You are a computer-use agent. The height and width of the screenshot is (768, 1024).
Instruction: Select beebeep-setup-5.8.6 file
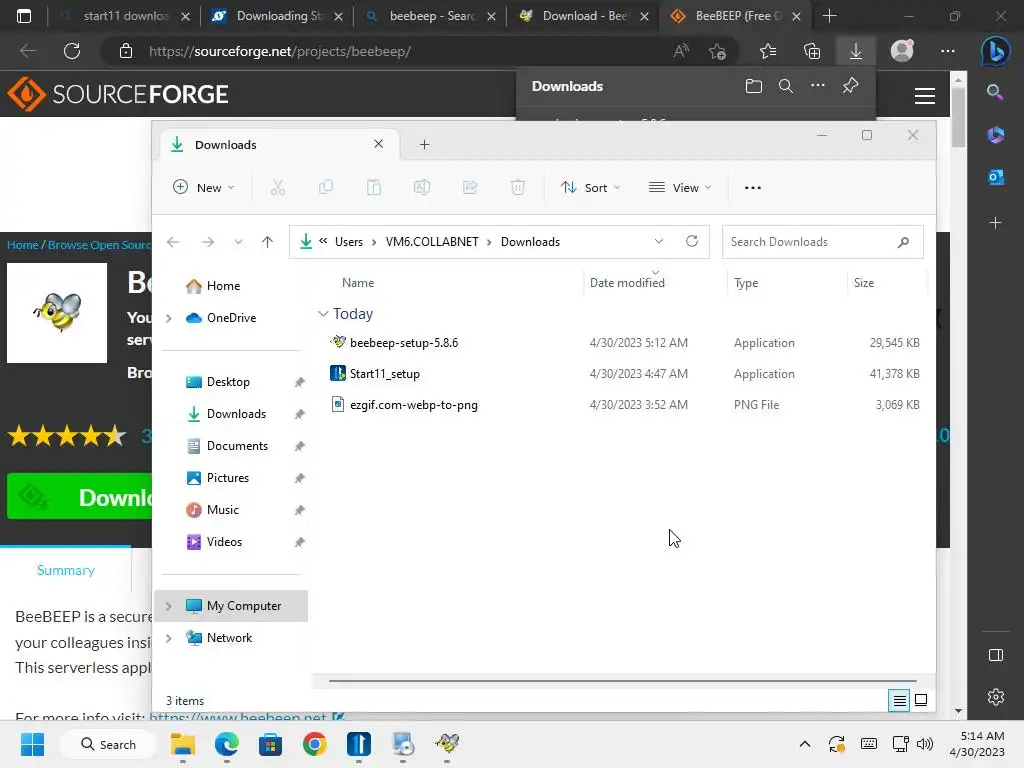[x=624, y=343]
